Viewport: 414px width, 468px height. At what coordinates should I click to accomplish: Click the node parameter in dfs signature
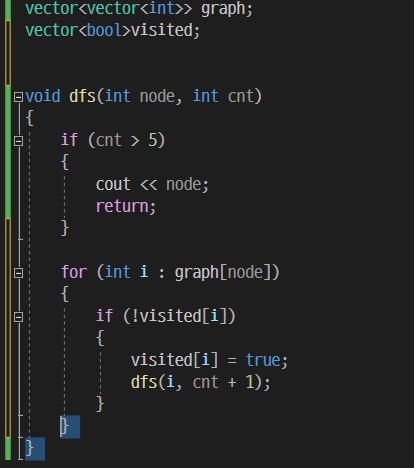157,96
